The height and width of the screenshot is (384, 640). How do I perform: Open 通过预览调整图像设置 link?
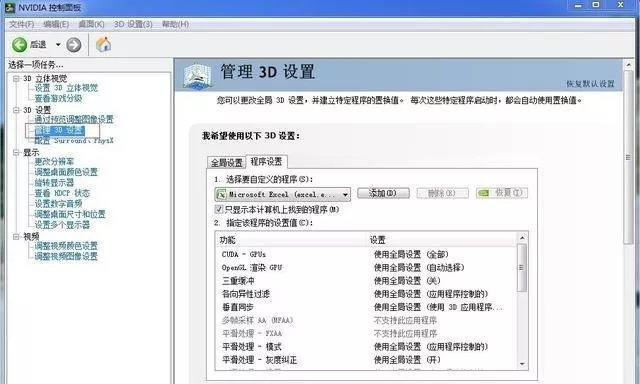pyautogui.click(x=74, y=119)
